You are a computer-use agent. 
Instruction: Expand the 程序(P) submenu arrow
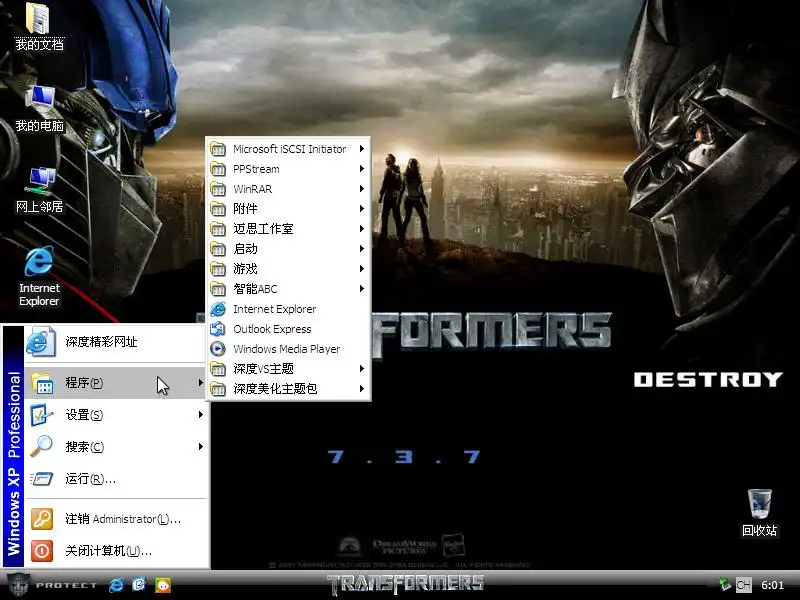coord(201,383)
